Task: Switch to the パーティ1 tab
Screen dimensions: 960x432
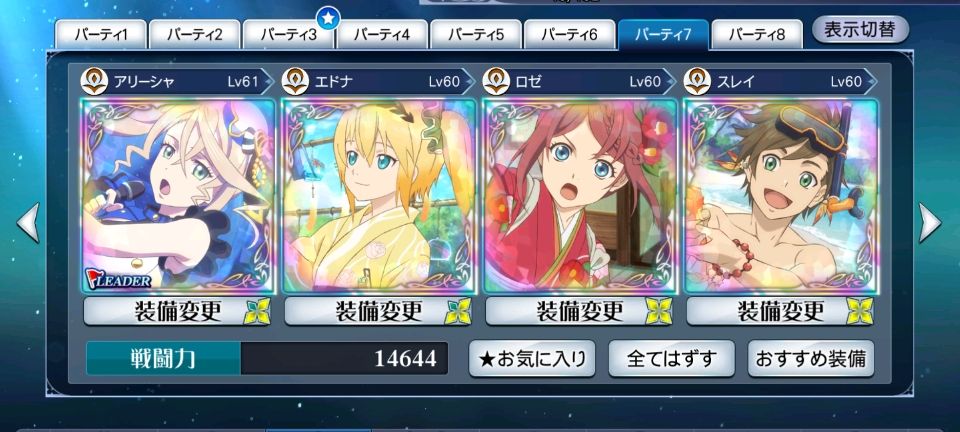Action: pos(101,34)
